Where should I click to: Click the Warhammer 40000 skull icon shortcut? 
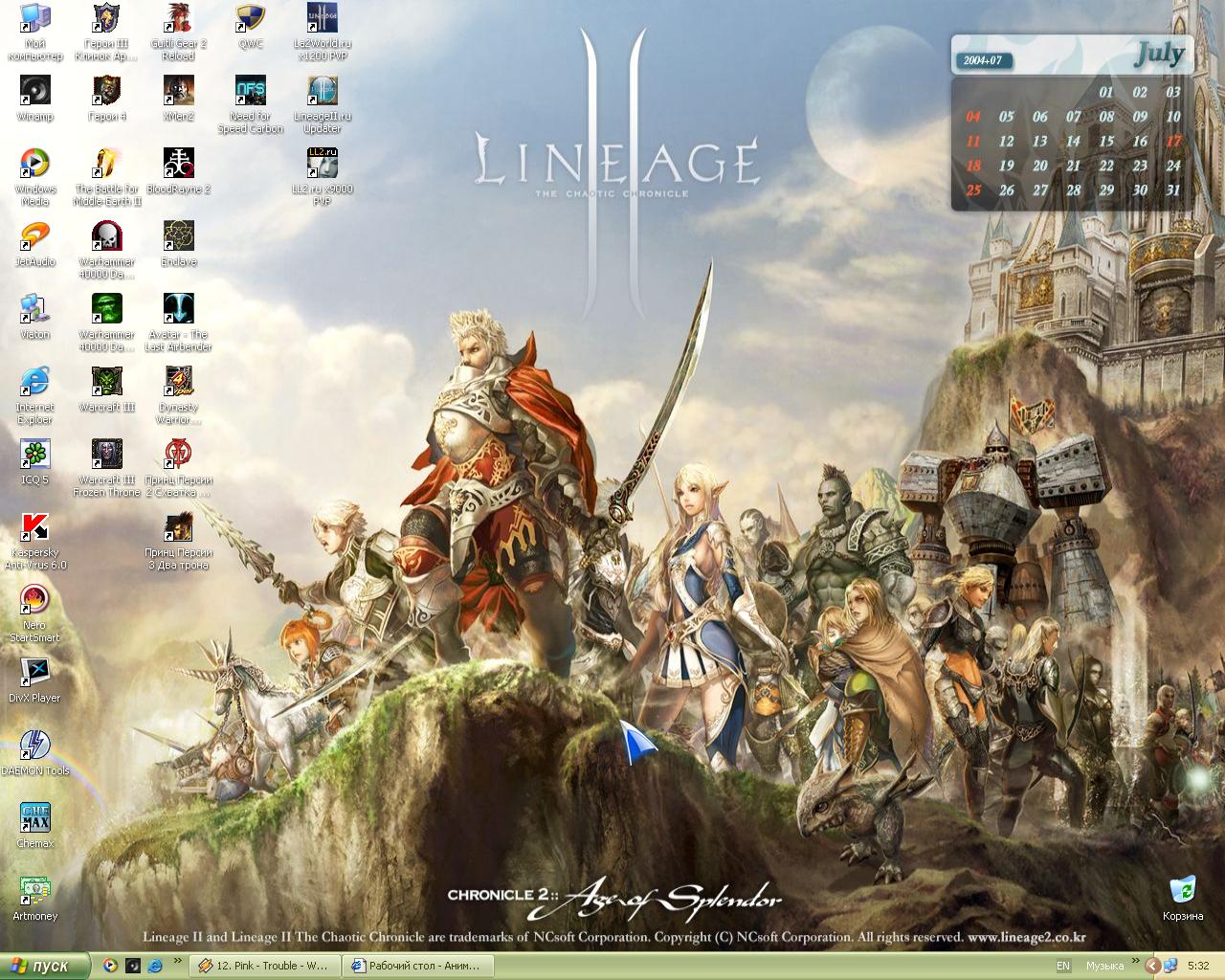pos(106,250)
